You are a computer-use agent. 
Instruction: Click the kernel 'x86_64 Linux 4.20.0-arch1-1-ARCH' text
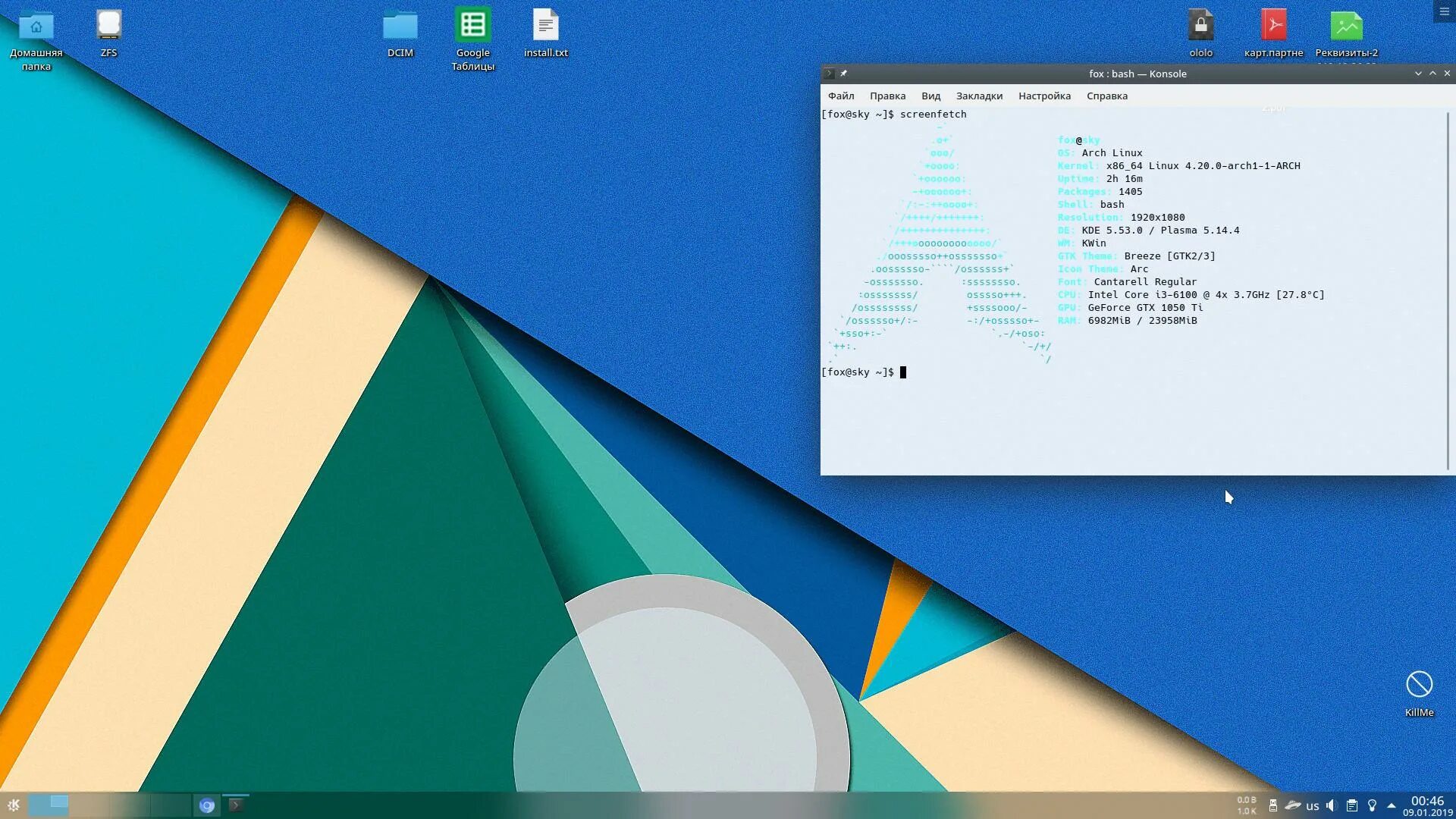(x=1203, y=166)
